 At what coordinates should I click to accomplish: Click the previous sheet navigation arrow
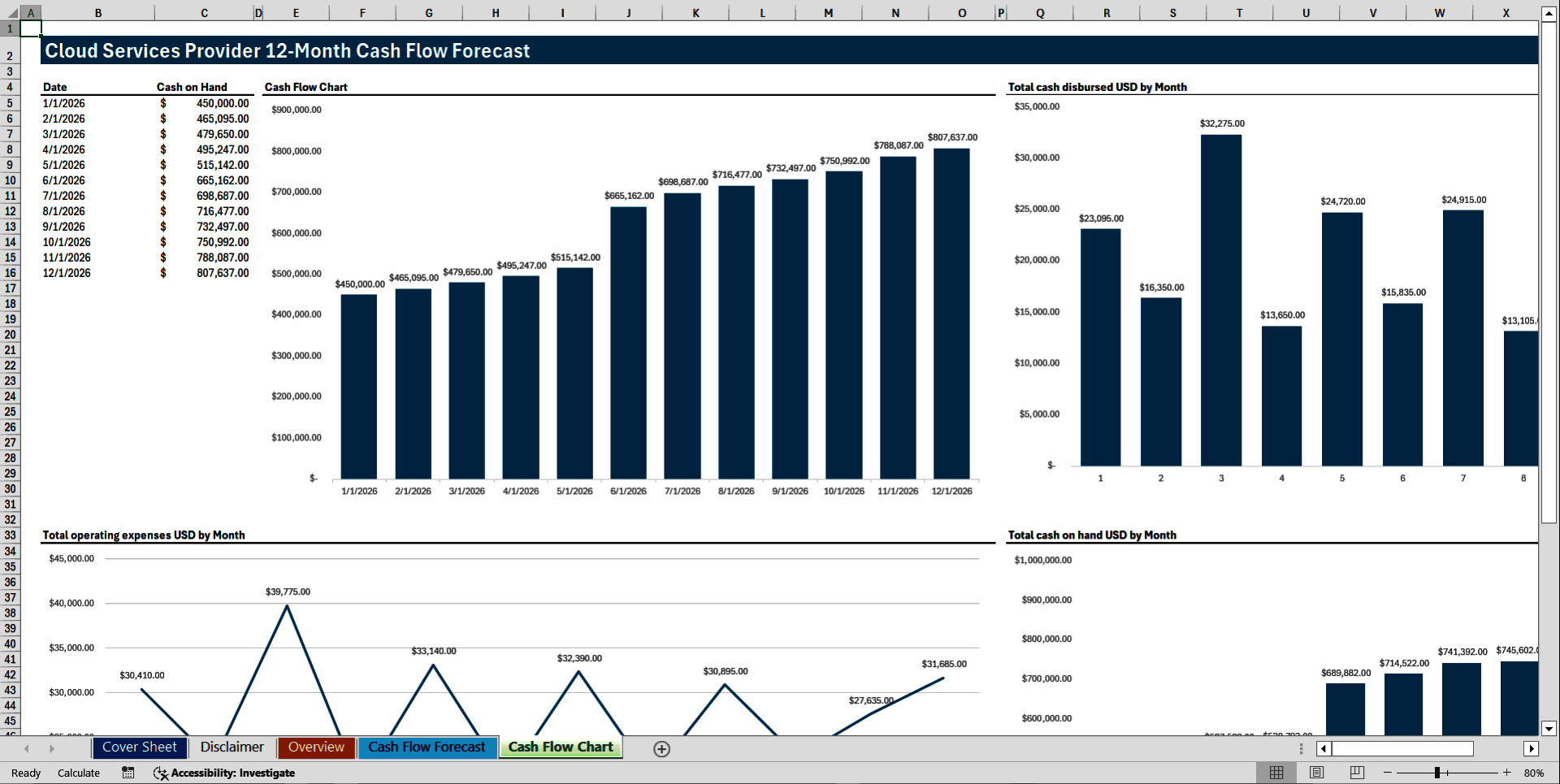(27, 748)
